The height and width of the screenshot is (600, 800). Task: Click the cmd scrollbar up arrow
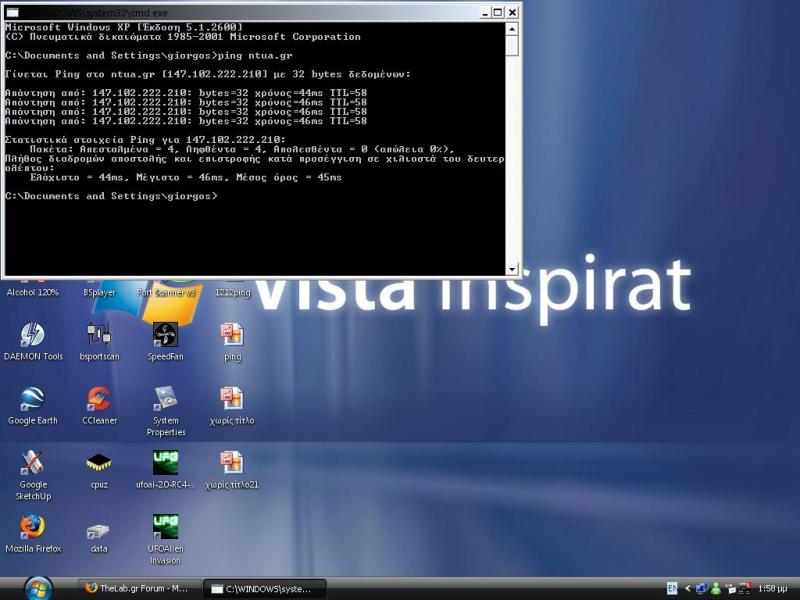pos(512,29)
